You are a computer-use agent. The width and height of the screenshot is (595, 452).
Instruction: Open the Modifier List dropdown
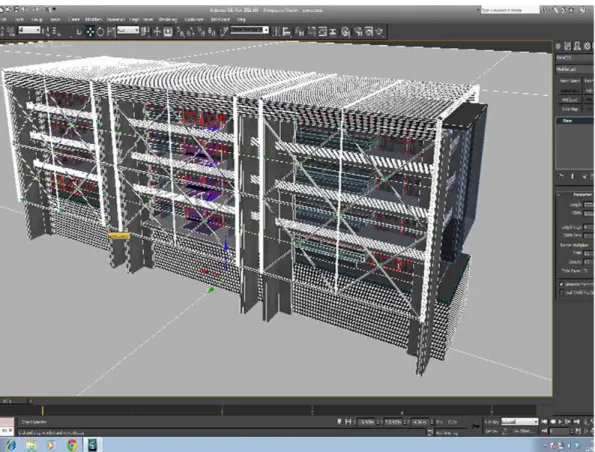[575, 69]
